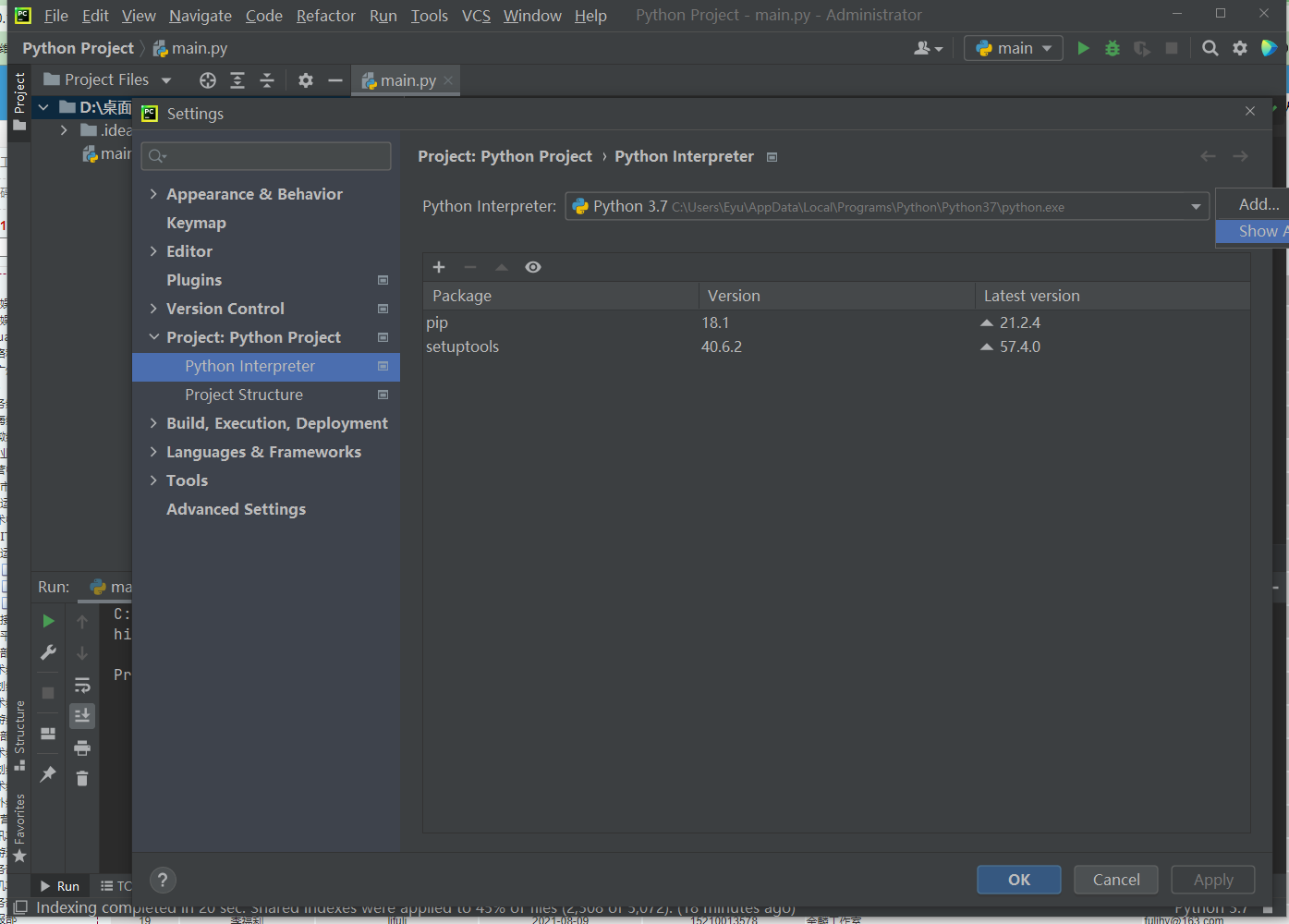Click Expand All icon in Project panel
Screen dimensions: 1289x924
(x=237, y=80)
